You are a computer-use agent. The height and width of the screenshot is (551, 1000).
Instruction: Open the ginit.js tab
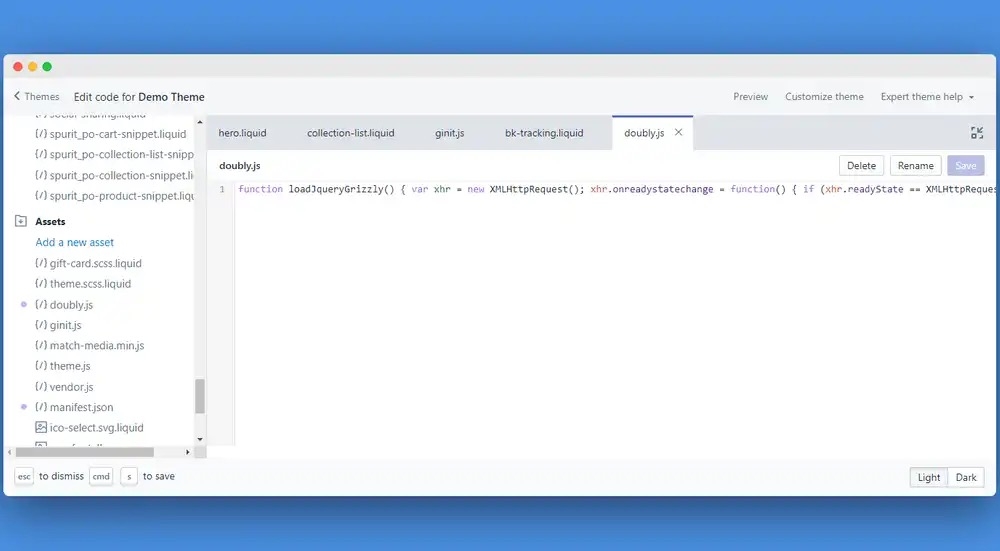[449, 133]
